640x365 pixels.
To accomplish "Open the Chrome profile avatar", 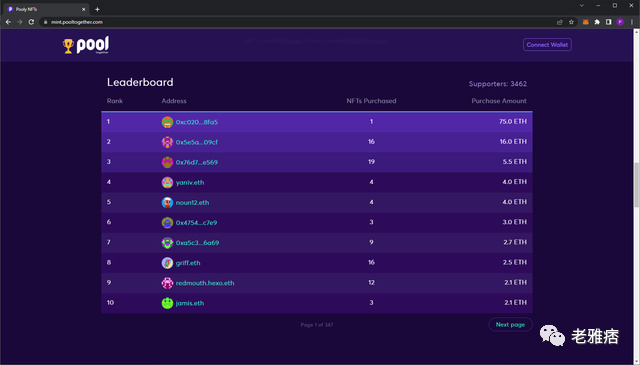I will click(620, 22).
